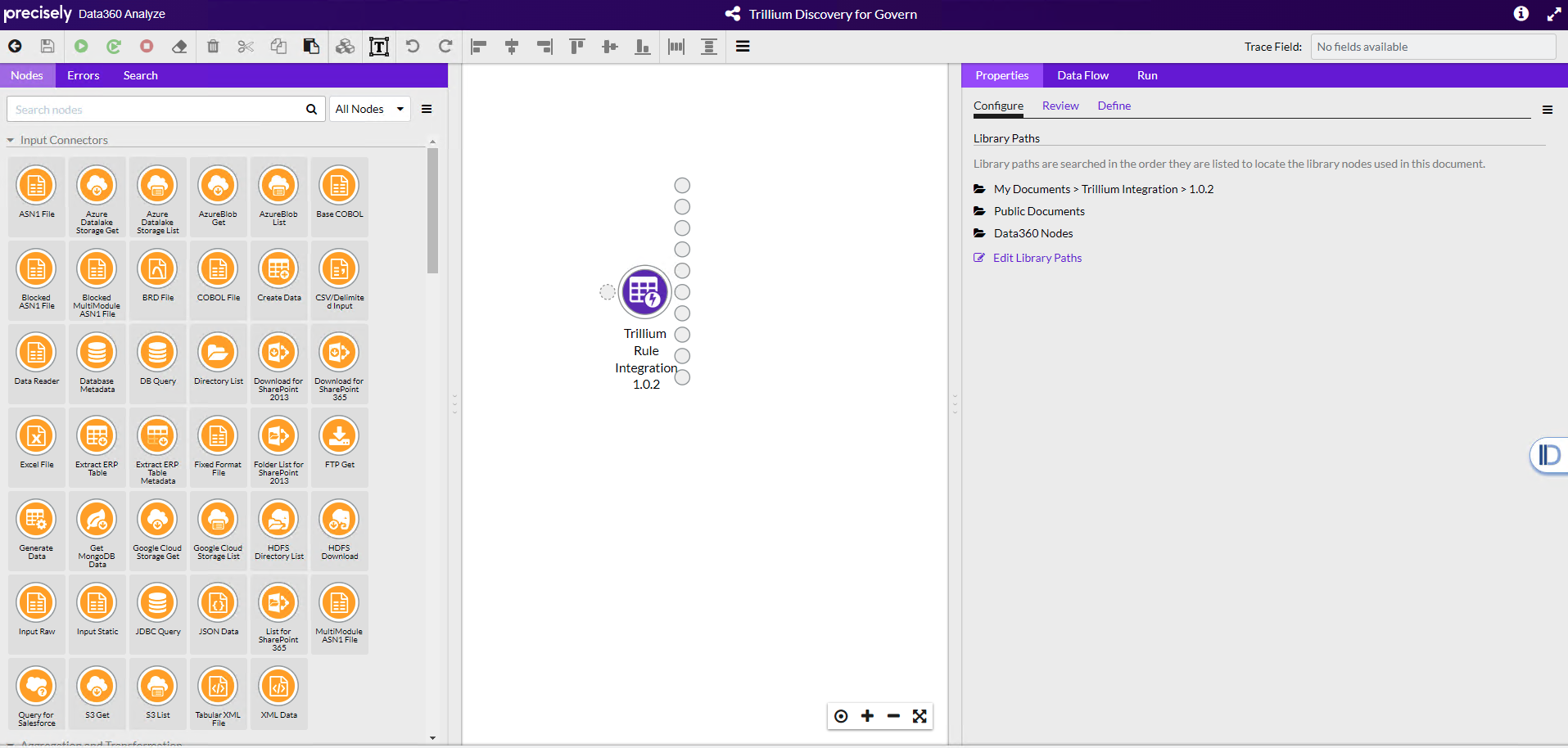Align nodes to the left edge
This screenshot has width=1568, height=748.
pyautogui.click(x=479, y=47)
